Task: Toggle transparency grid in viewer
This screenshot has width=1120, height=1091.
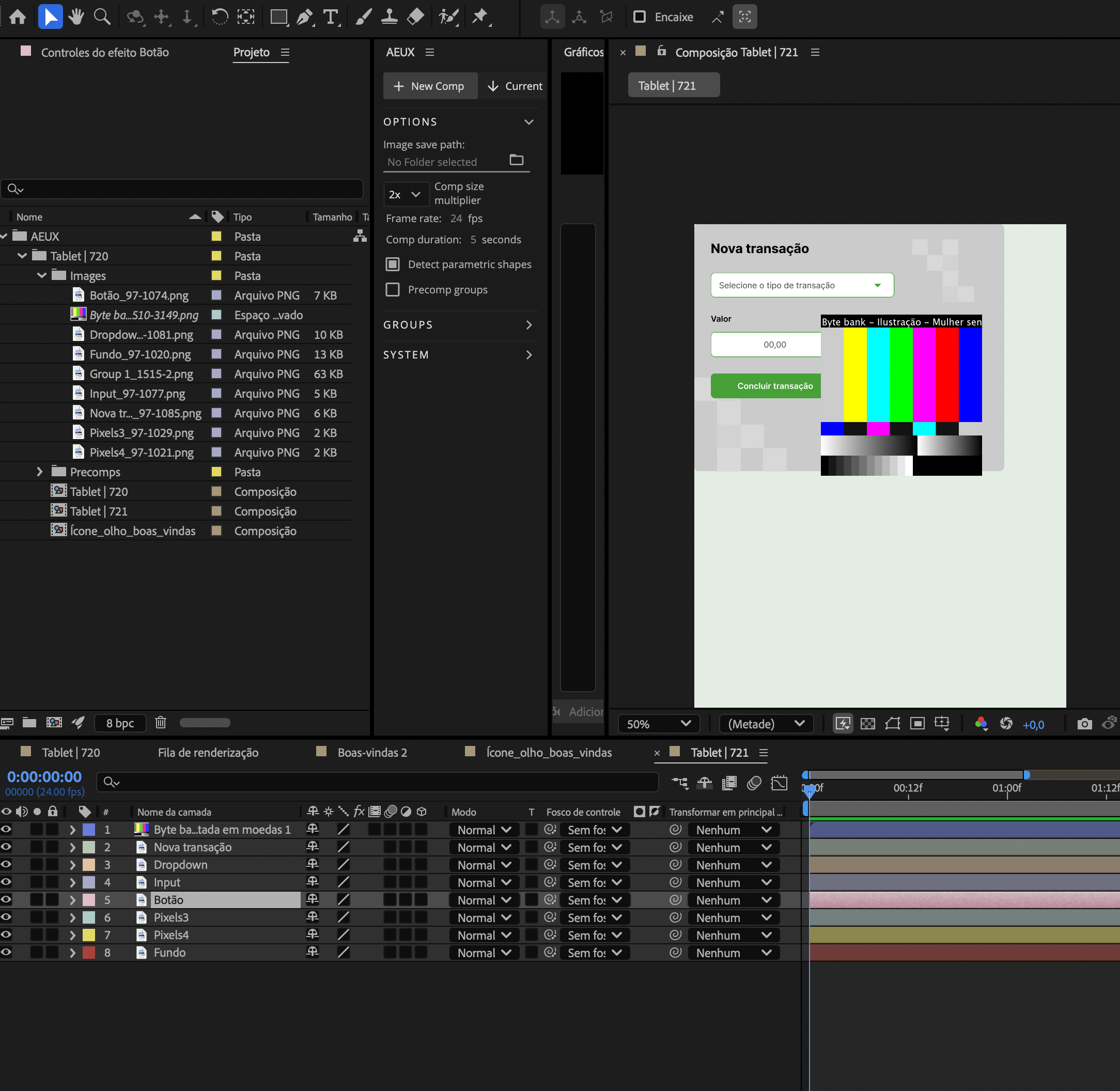Action: pyautogui.click(x=868, y=724)
